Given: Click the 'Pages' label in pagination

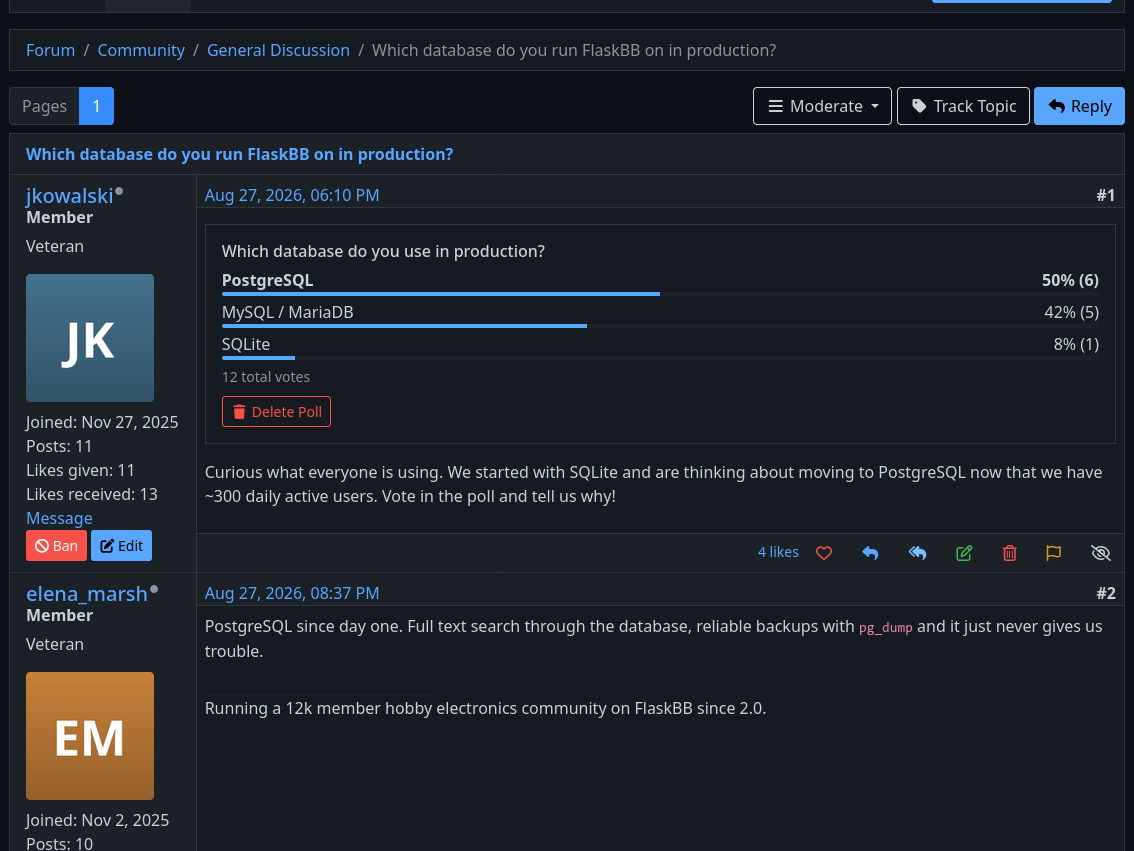Looking at the screenshot, I should point(44,106).
